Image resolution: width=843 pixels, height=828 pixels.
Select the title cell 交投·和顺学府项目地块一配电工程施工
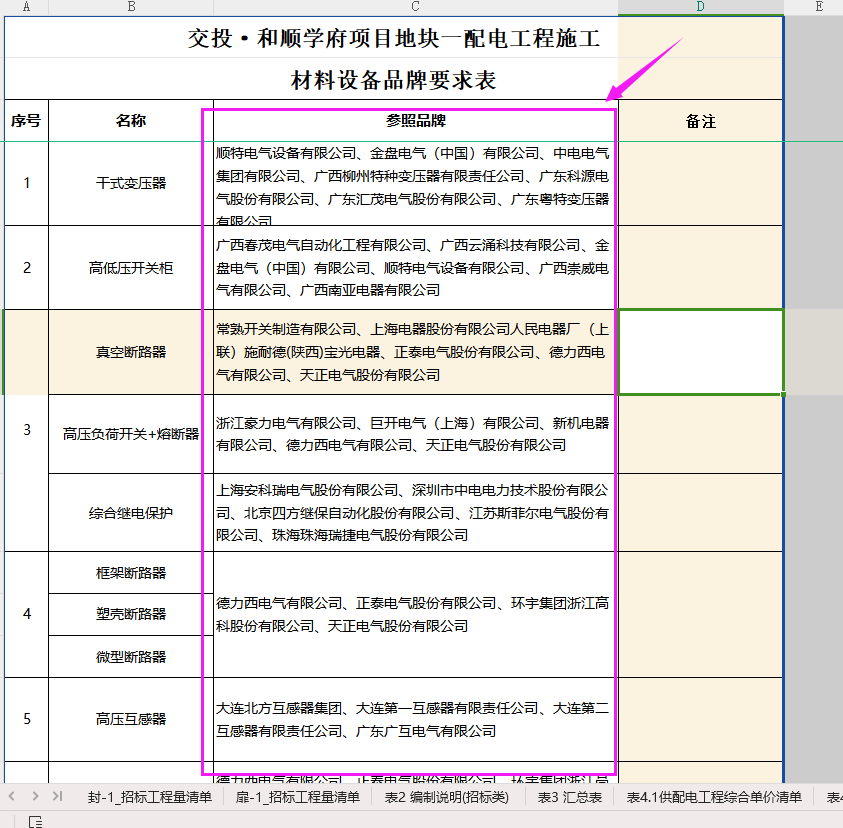(394, 38)
